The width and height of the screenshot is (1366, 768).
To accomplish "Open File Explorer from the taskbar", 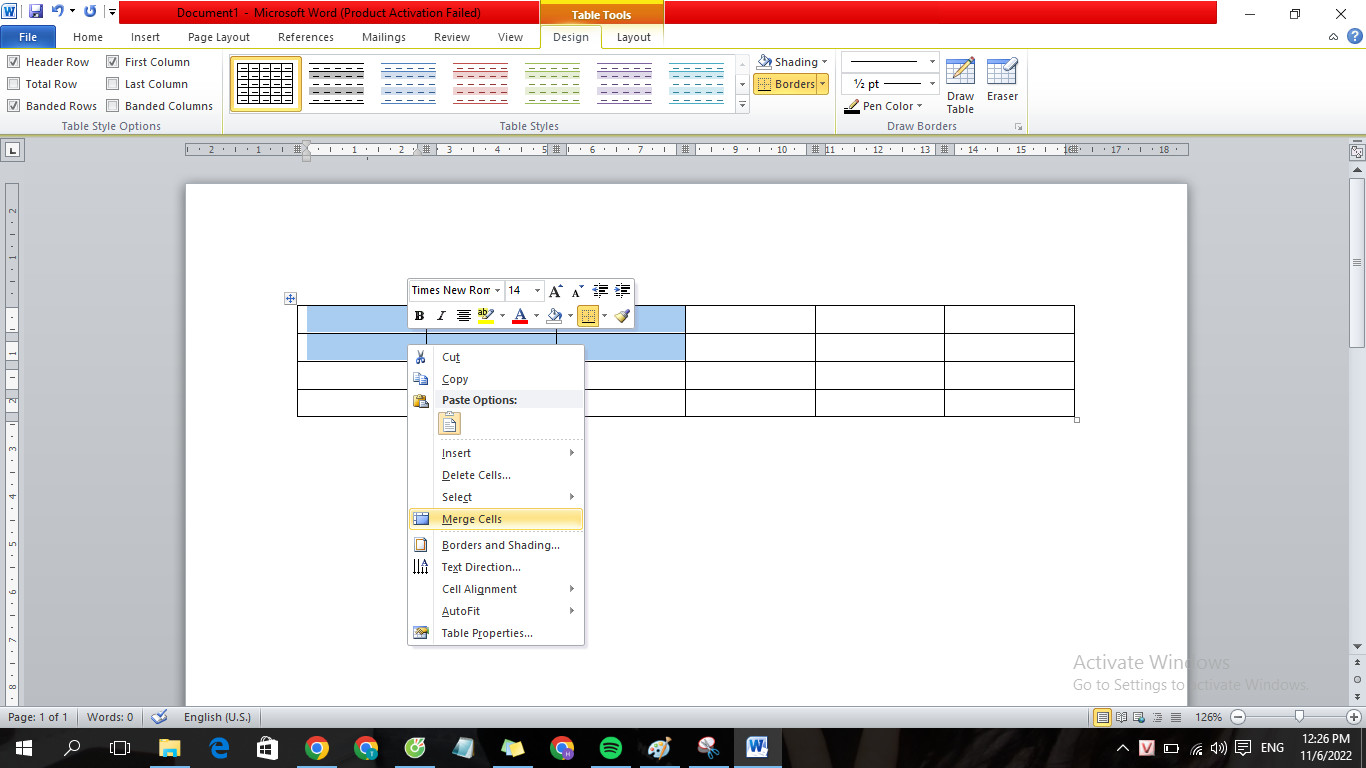I will [169, 748].
